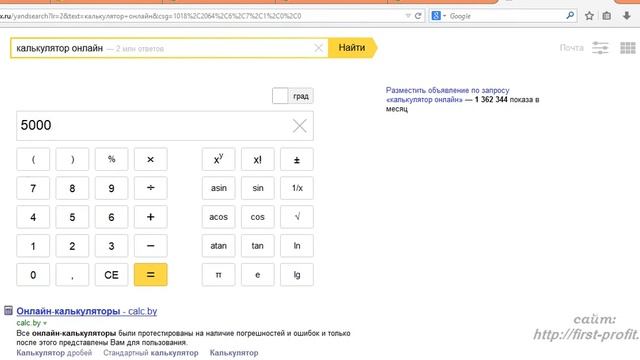Click browser search magnifier icon

tap(570, 16)
